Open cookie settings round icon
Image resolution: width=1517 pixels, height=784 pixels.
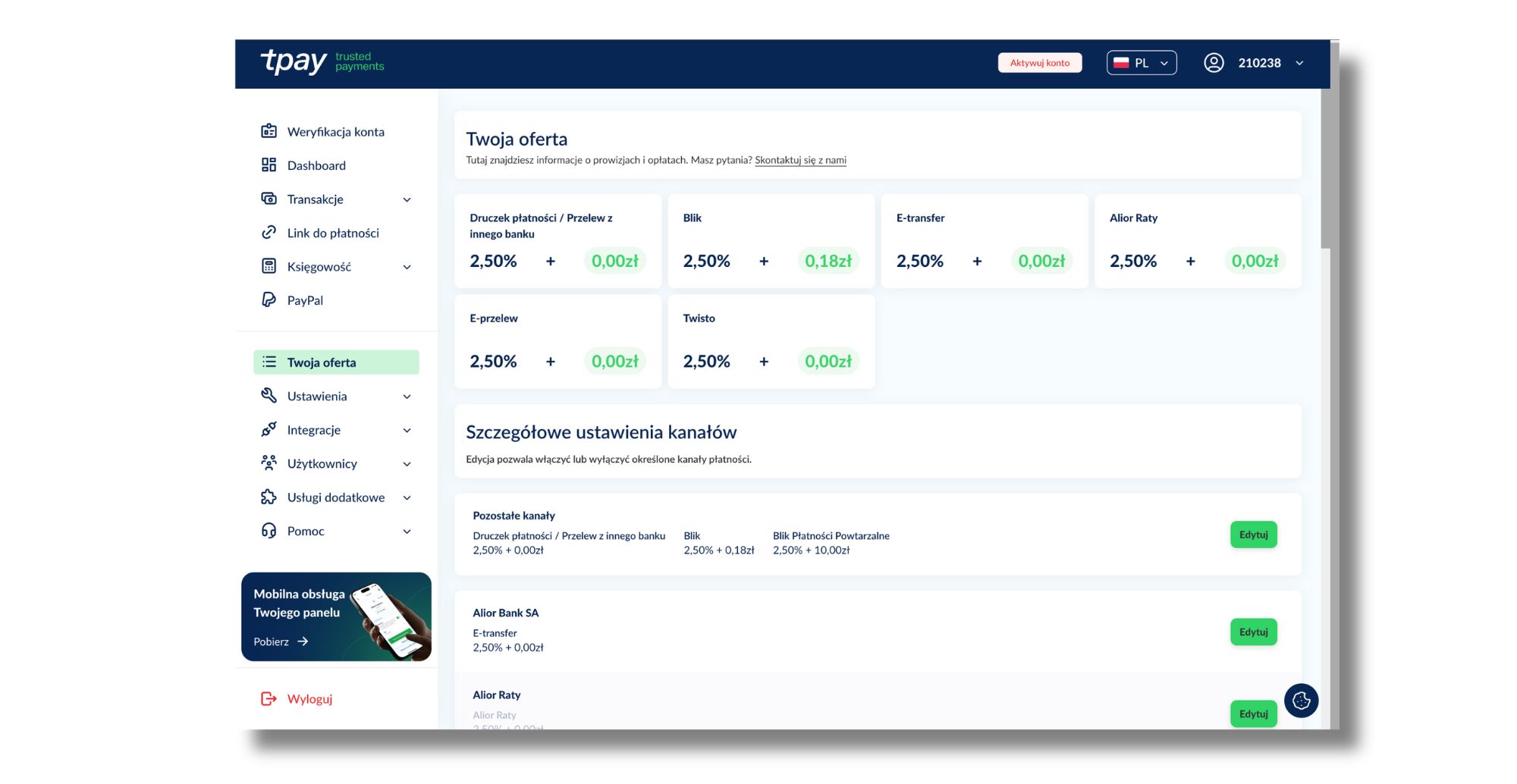[1301, 701]
